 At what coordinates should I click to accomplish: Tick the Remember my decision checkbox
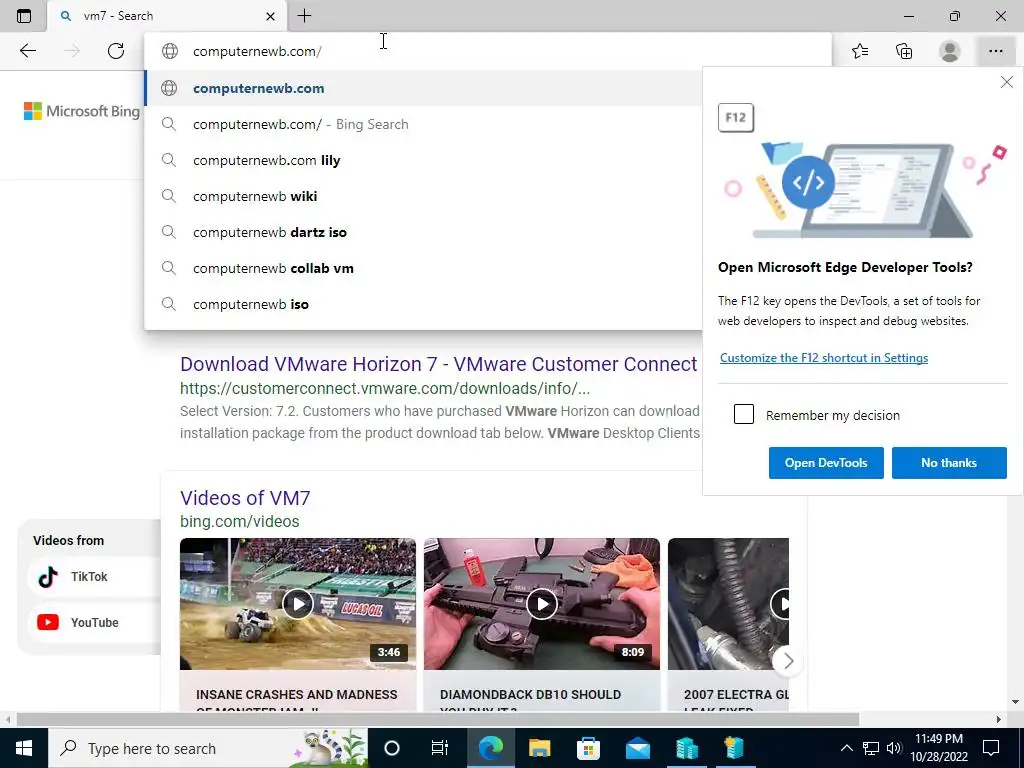(x=744, y=414)
